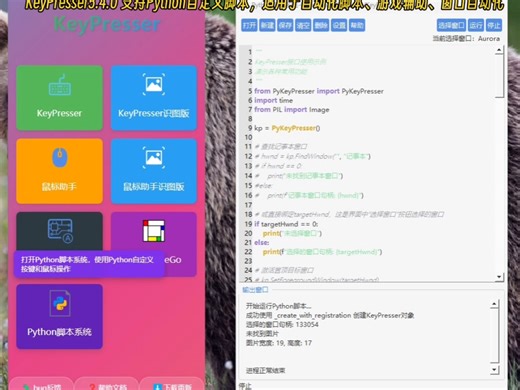The width and height of the screenshot is (520, 390).
Task: Click the code editor scrollbar thumb
Action: 499,76
